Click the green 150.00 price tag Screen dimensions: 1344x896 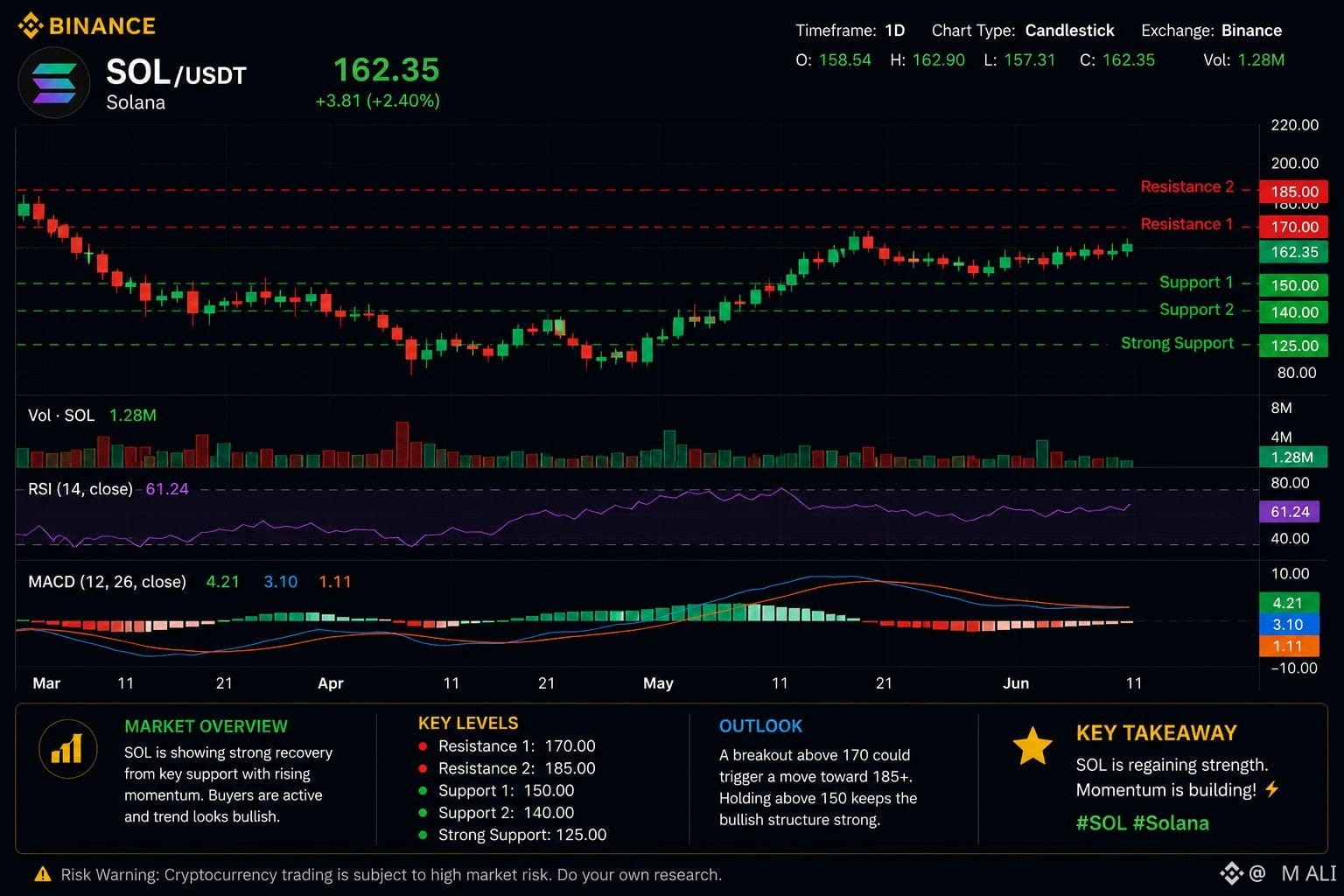[x=1293, y=285]
